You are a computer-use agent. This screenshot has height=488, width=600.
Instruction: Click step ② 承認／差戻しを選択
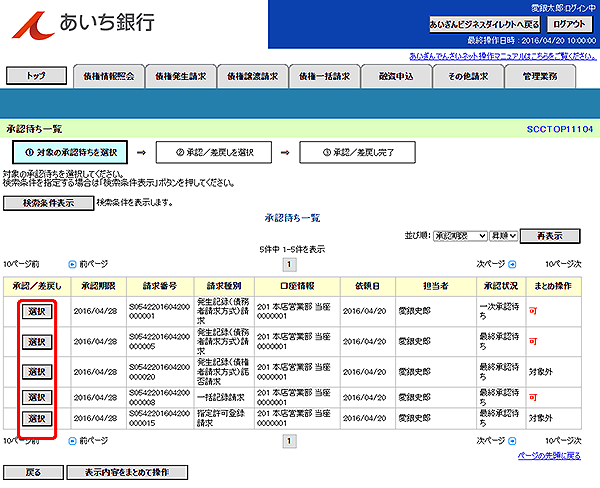[x=214, y=152]
